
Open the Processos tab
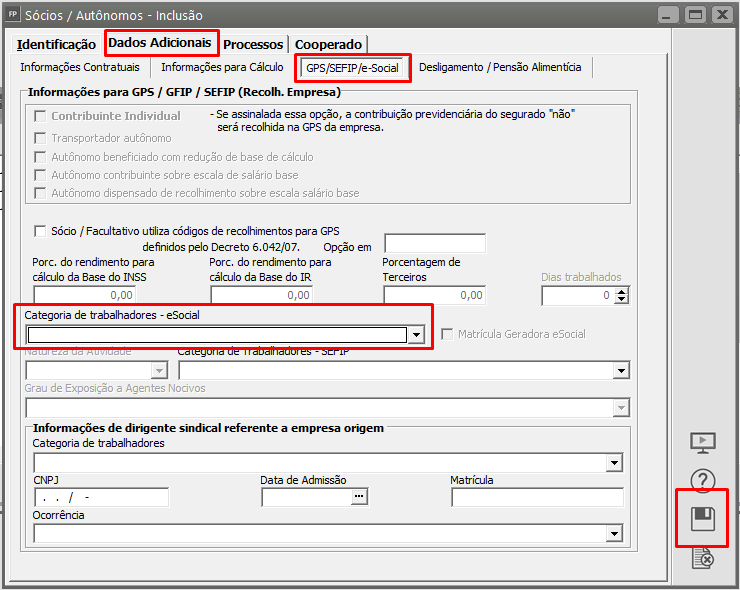point(254,44)
